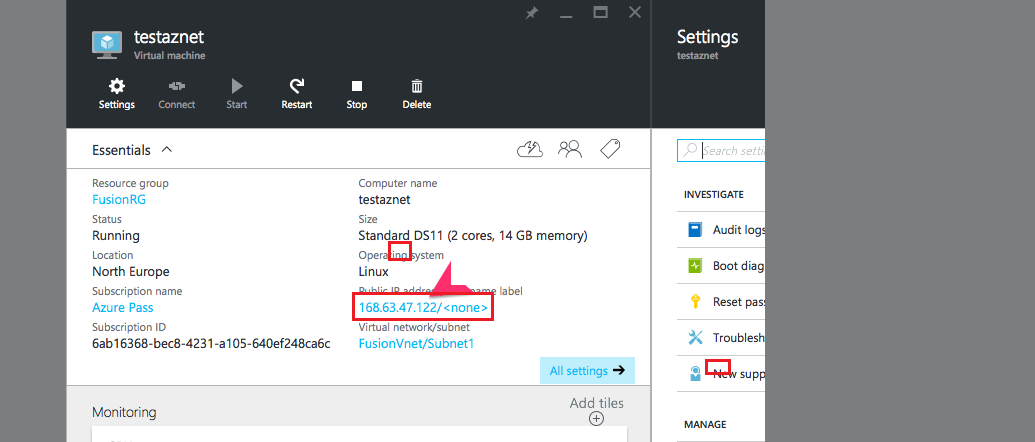This screenshot has height=442, width=1035.
Task: Click the Search settings field
Action: pyautogui.click(x=721, y=150)
